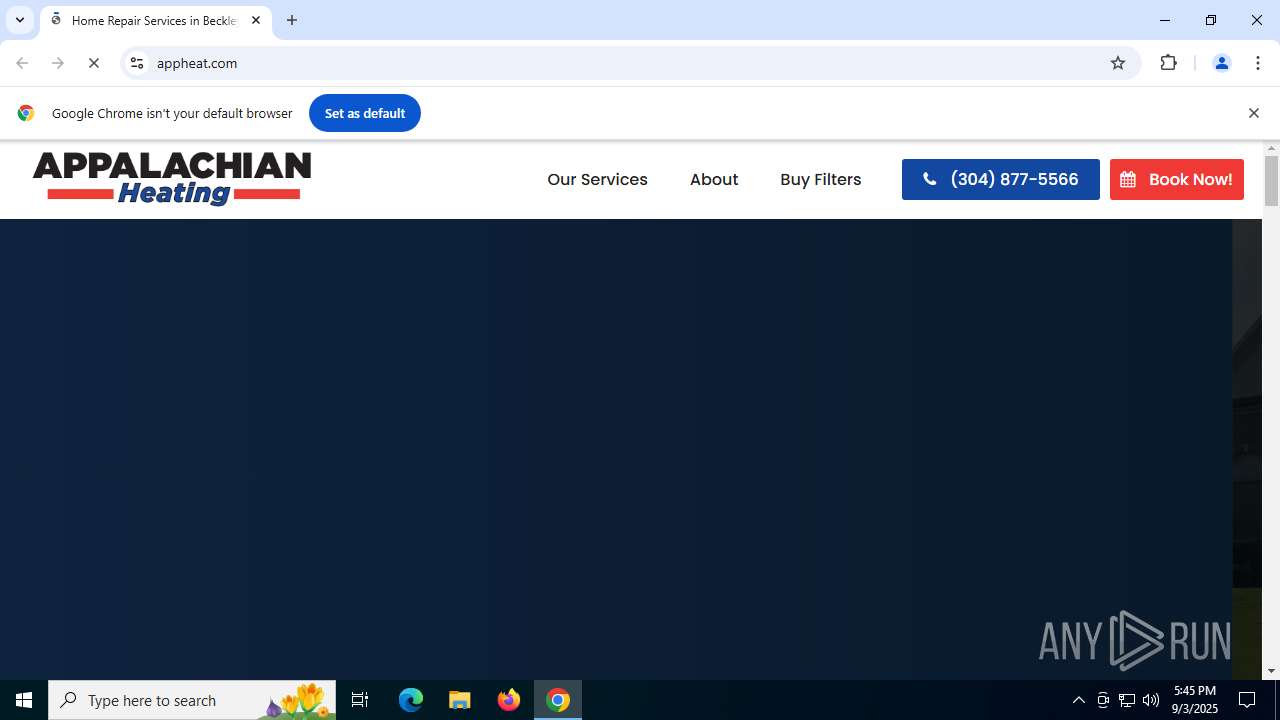
Task: Open Task View on taskbar
Action: [360, 700]
